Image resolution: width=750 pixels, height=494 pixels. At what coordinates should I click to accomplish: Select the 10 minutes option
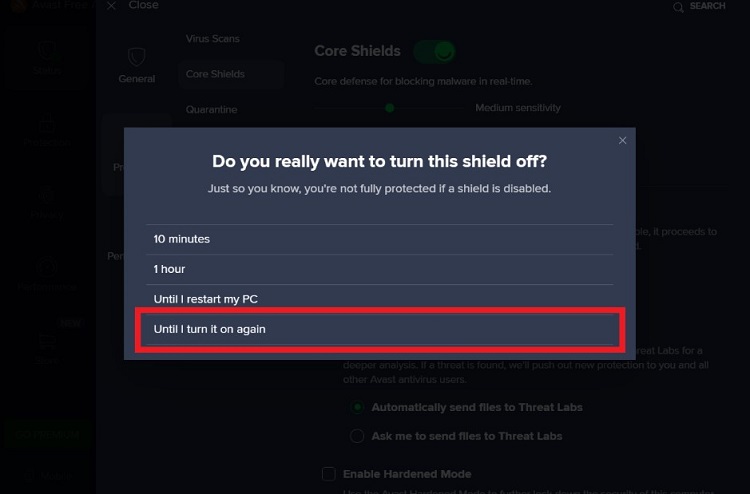[x=380, y=239]
